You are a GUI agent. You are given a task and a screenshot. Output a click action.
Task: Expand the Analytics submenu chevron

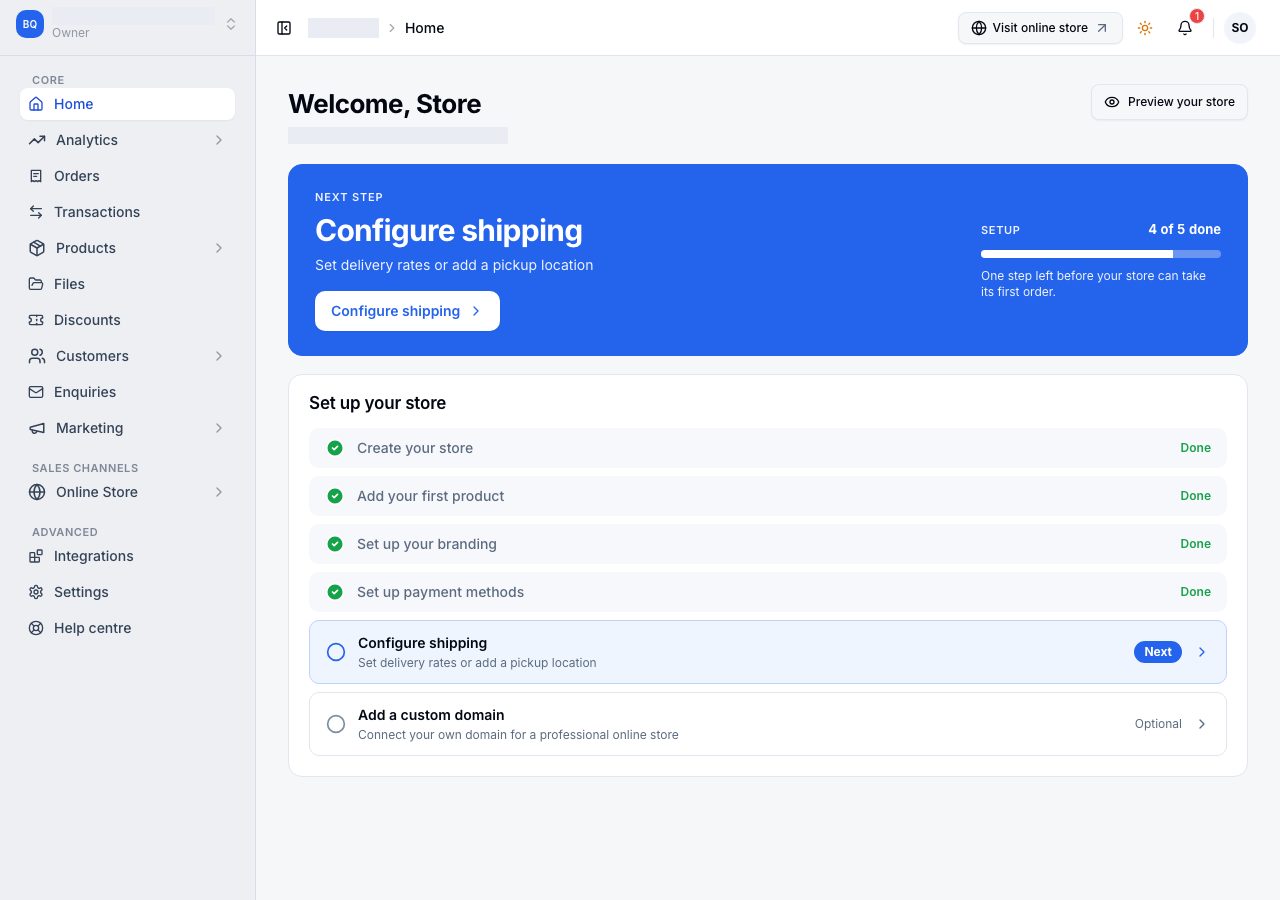pyautogui.click(x=219, y=140)
